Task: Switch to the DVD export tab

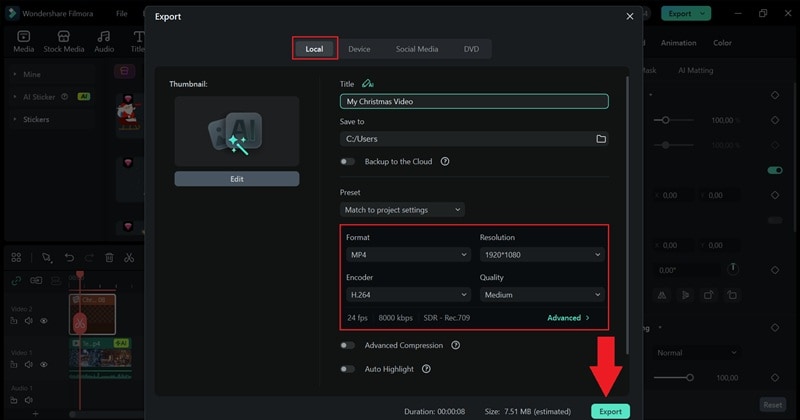Action: pyautogui.click(x=471, y=49)
